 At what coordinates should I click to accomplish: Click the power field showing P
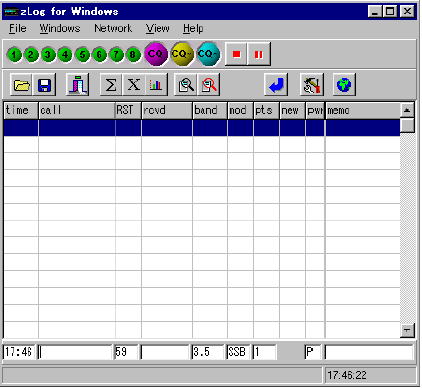pyautogui.click(x=313, y=352)
